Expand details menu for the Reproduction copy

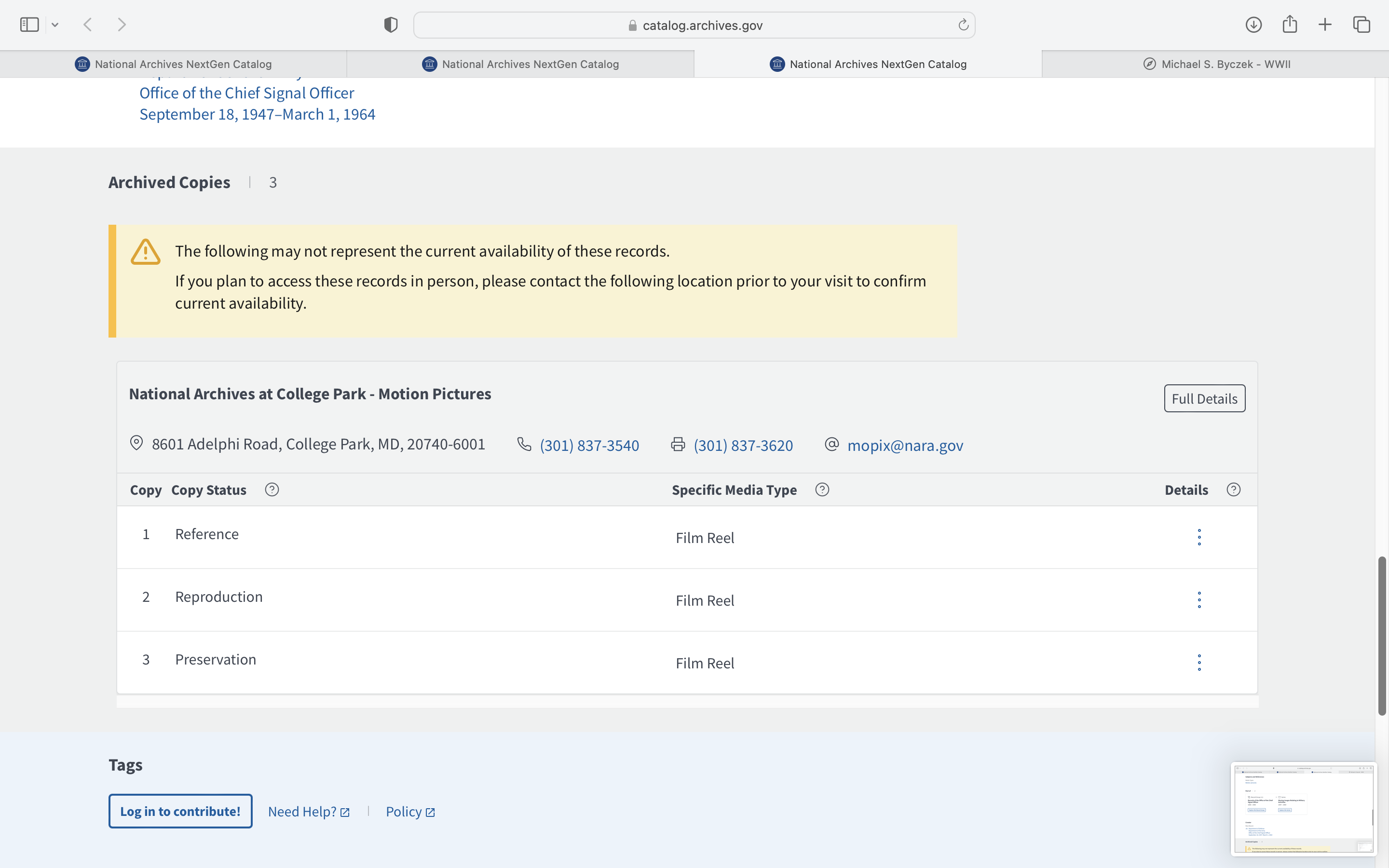click(x=1199, y=600)
